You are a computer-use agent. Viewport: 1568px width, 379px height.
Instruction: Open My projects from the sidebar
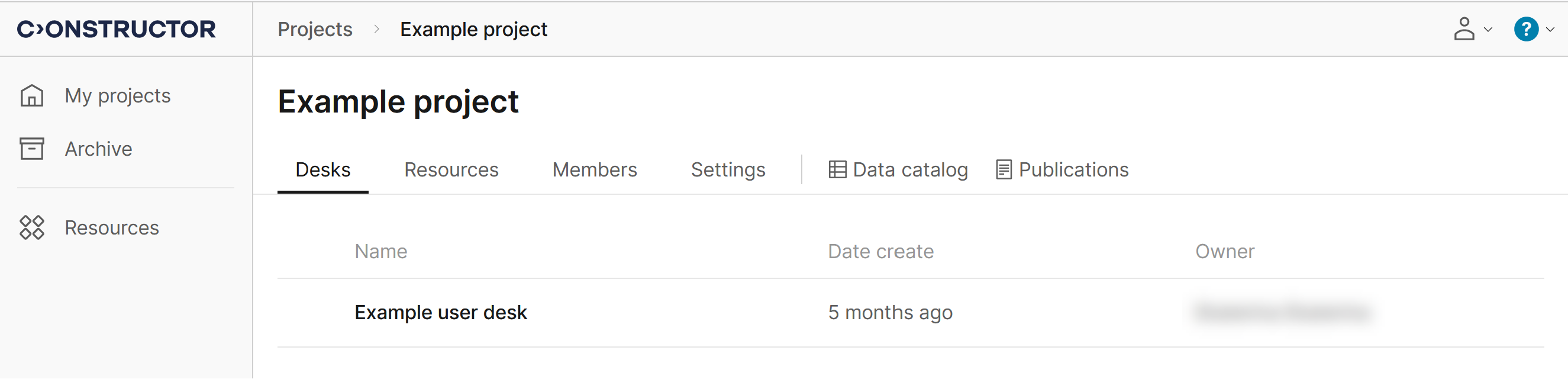(x=118, y=96)
